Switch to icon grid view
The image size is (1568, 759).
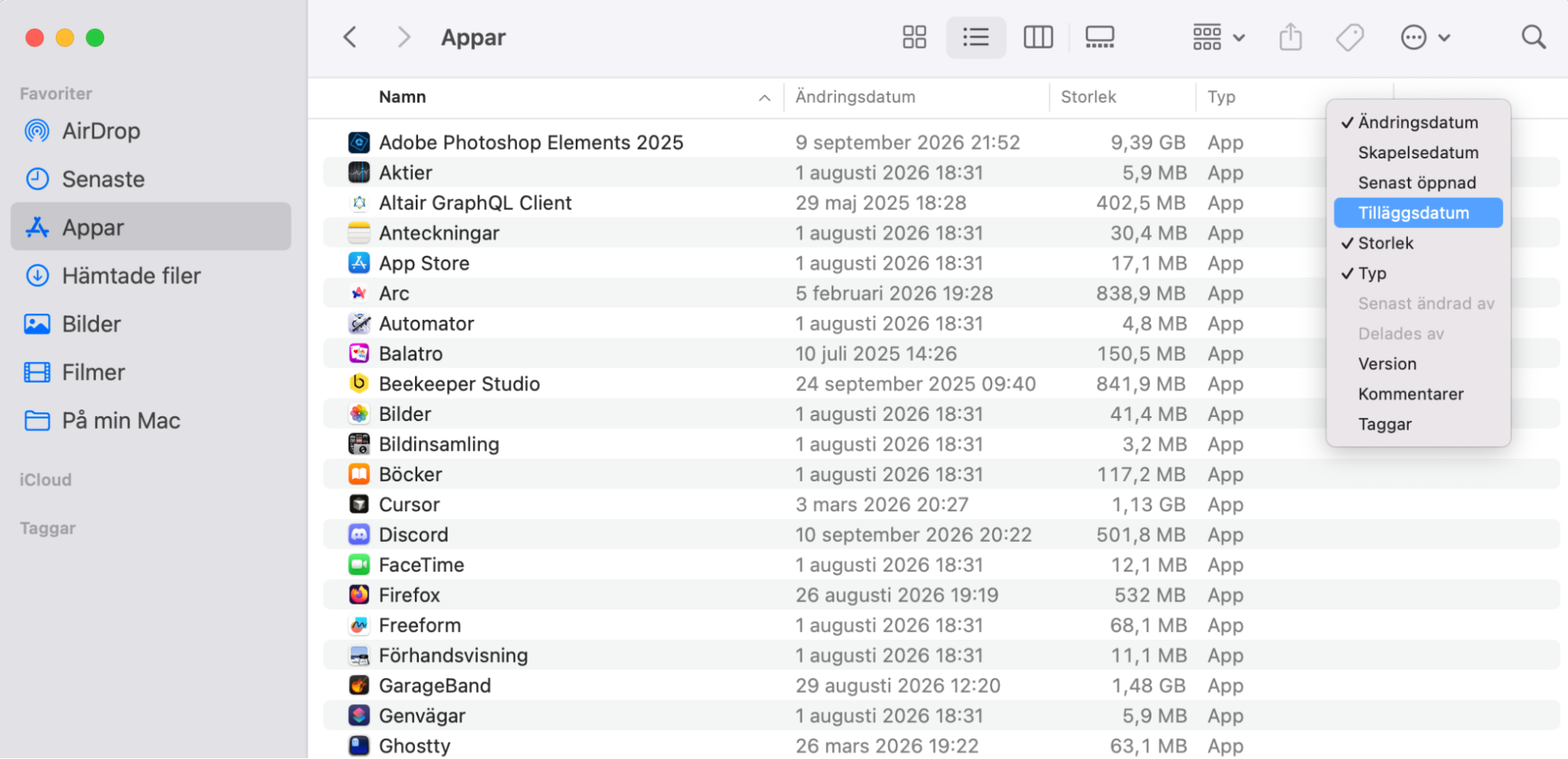(x=914, y=37)
